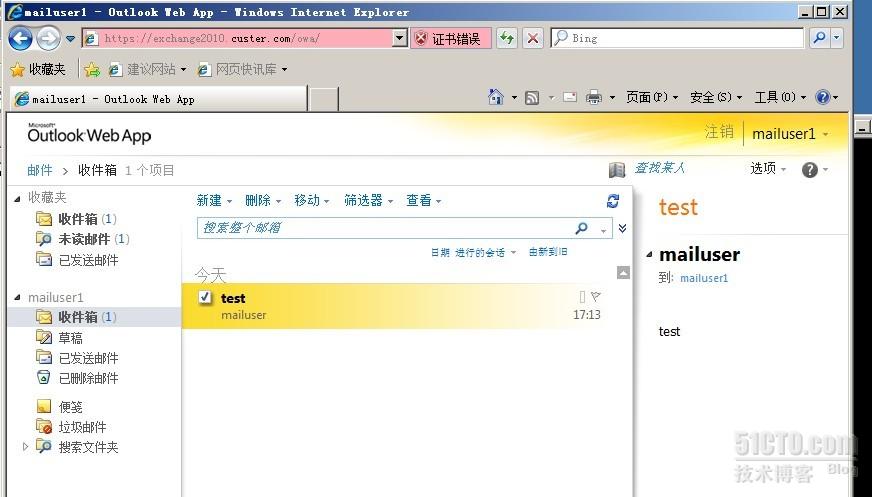
Task: Click the flag icon on test message
Action: click(x=596, y=296)
